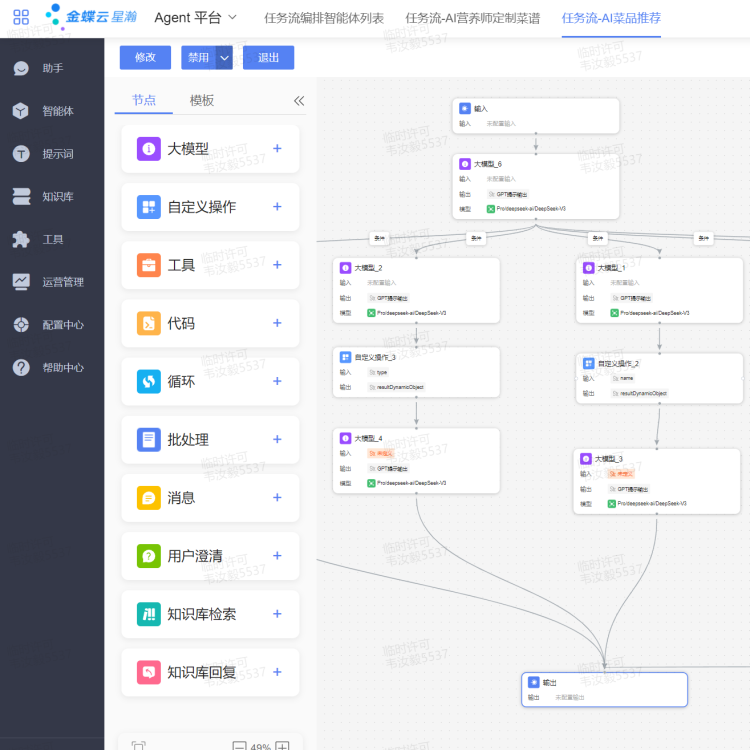Viewport: 750px width, 750px height.
Task: Click the pink 知识库回复 icon
Action: tap(149, 672)
